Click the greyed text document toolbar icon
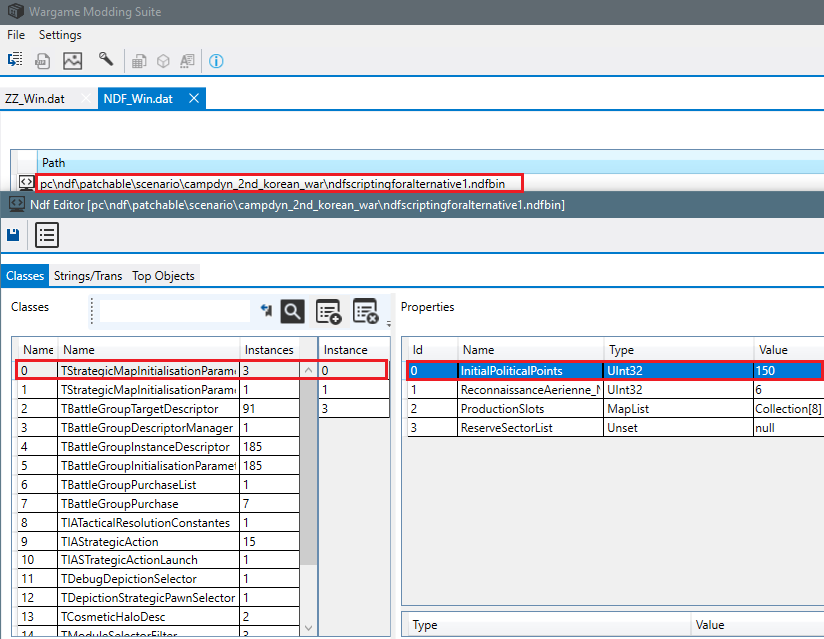 pos(188,61)
